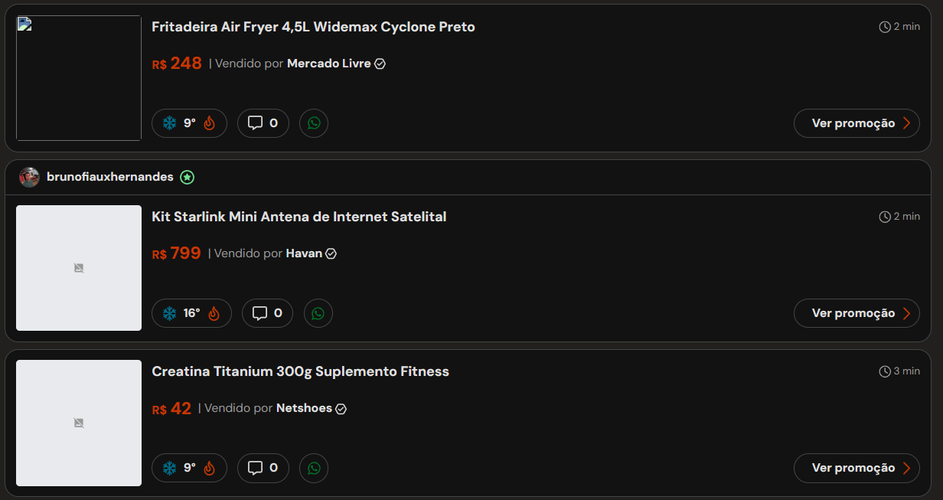Click Ver promoção for the Air Fryer
Screen dimensions: 943x500
[x=856, y=123]
